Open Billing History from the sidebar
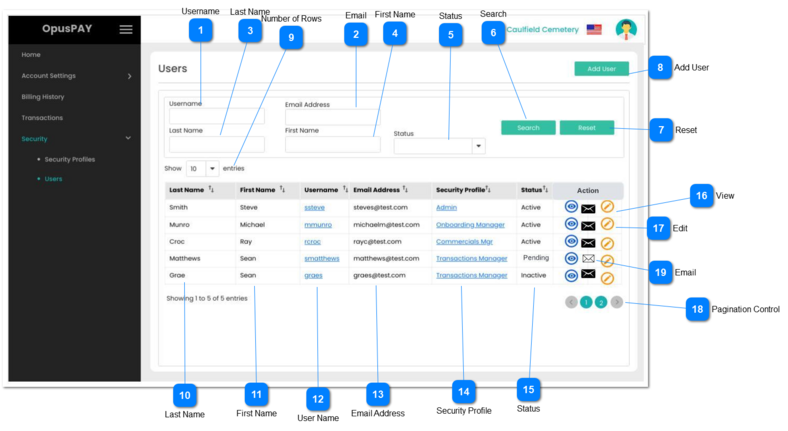The image size is (788, 431). pos(43,97)
